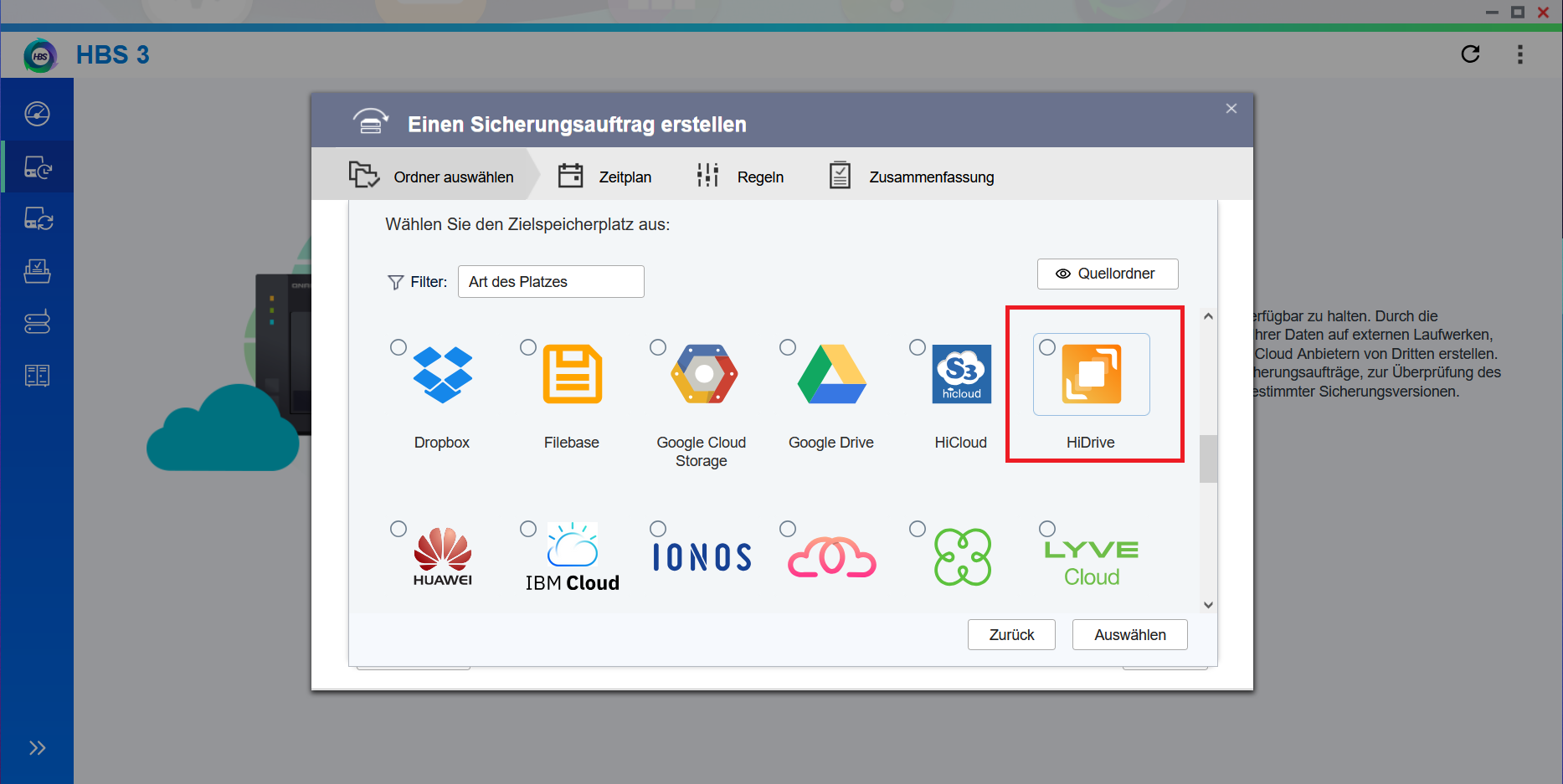Select the IBM Cloud radio button
The width and height of the screenshot is (1563, 784).
coord(528,529)
